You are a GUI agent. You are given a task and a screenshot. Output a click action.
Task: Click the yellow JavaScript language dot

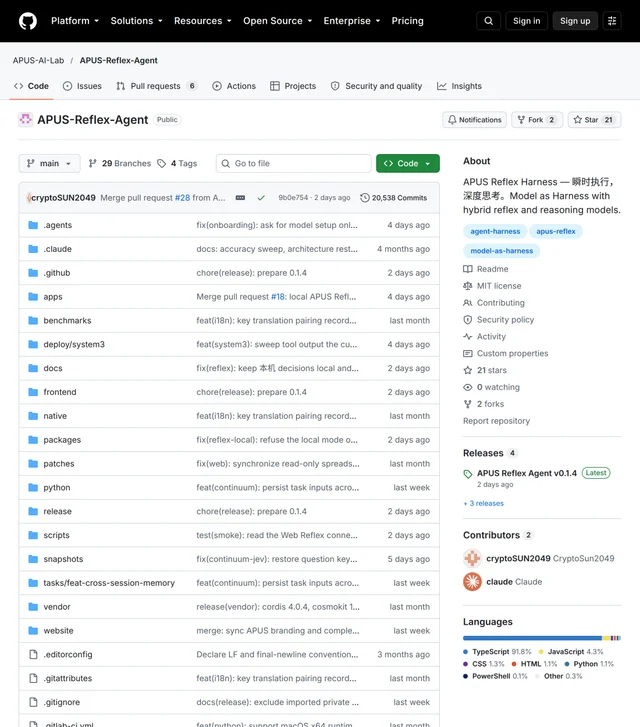click(541, 651)
